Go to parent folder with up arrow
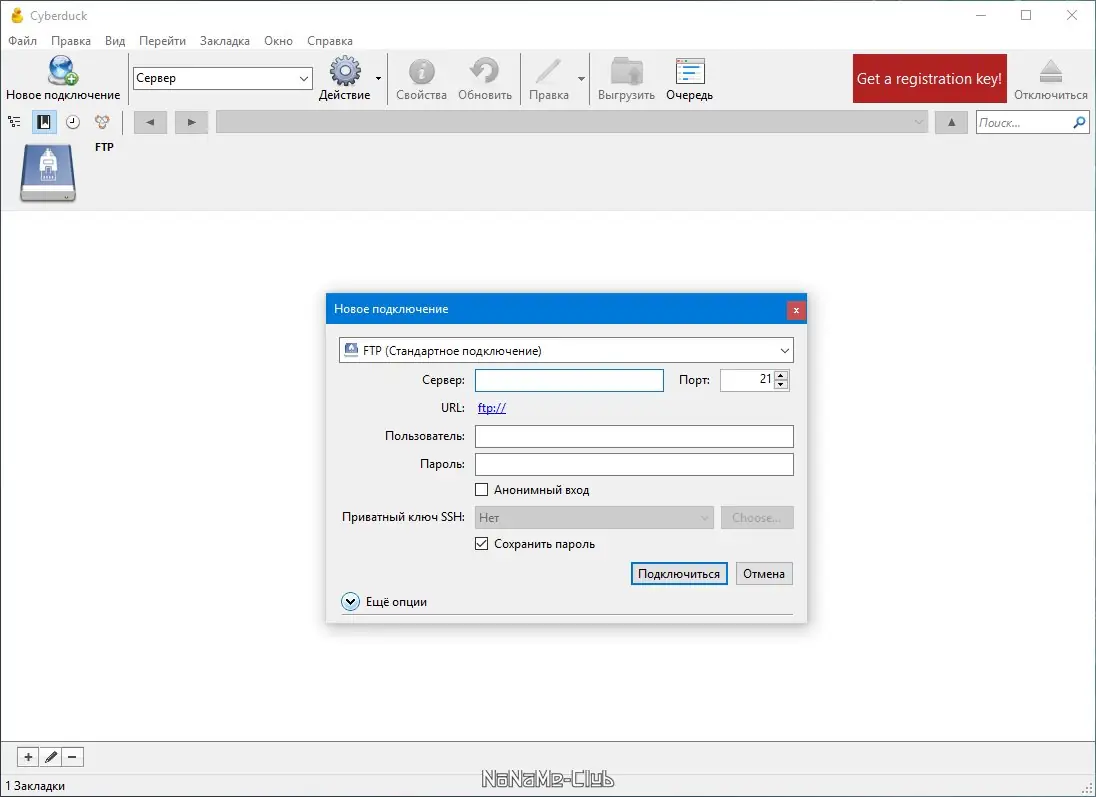Image resolution: width=1096 pixels, height=797 pixels. [951, 122]
